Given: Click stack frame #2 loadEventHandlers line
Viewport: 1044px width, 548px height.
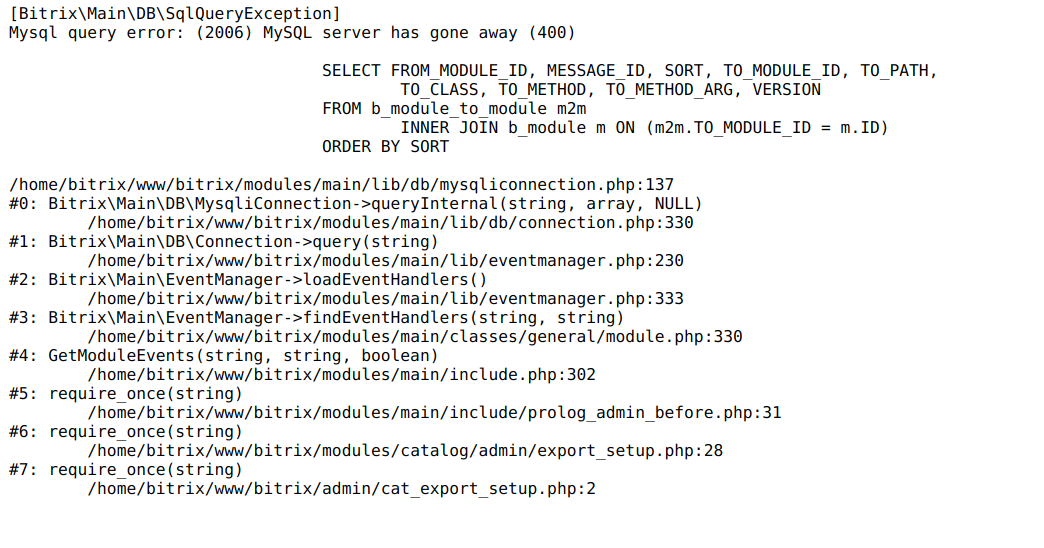Looking at the screenshot, I should [x=248, y=280].
